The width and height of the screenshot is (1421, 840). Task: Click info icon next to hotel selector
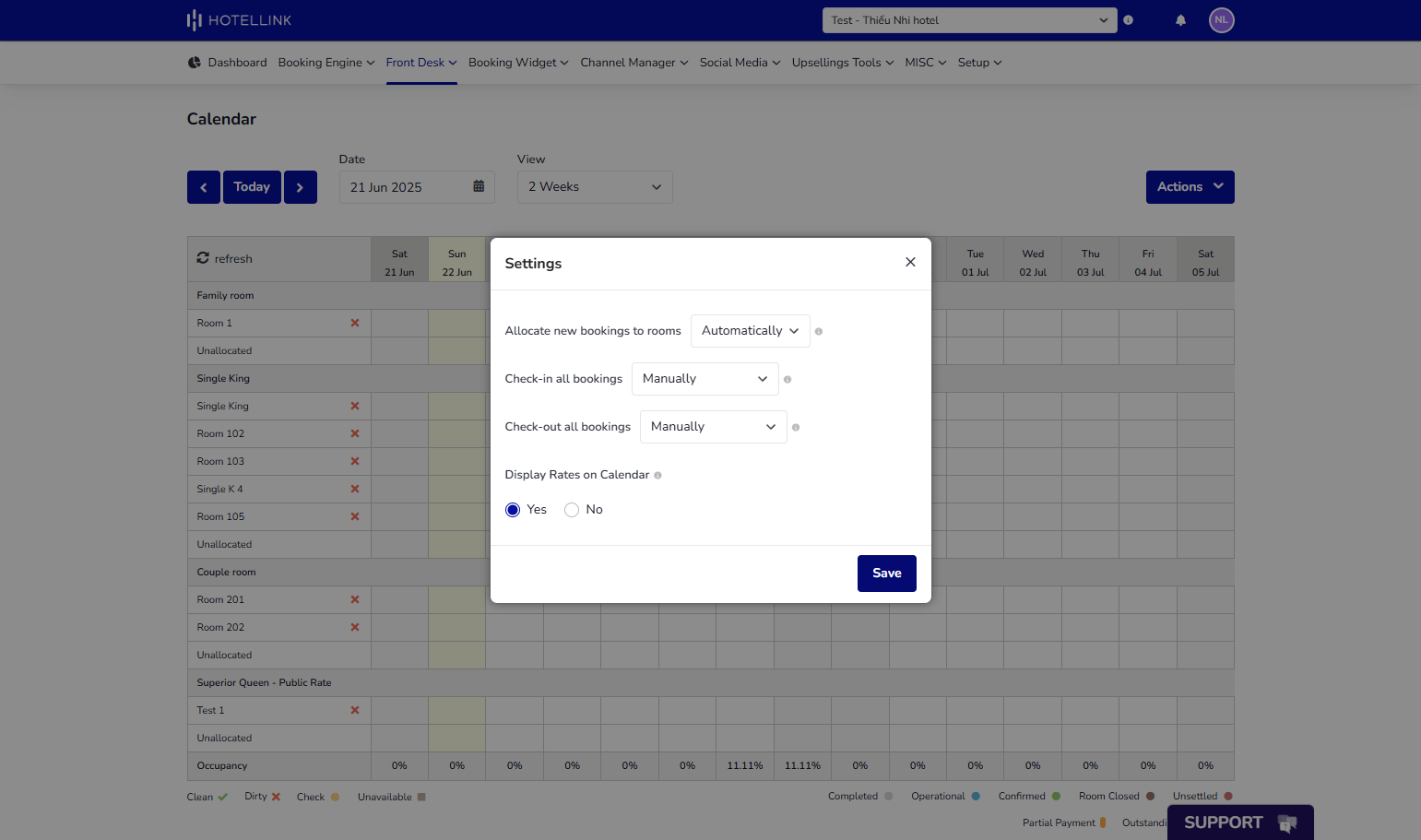point(1128,20)
